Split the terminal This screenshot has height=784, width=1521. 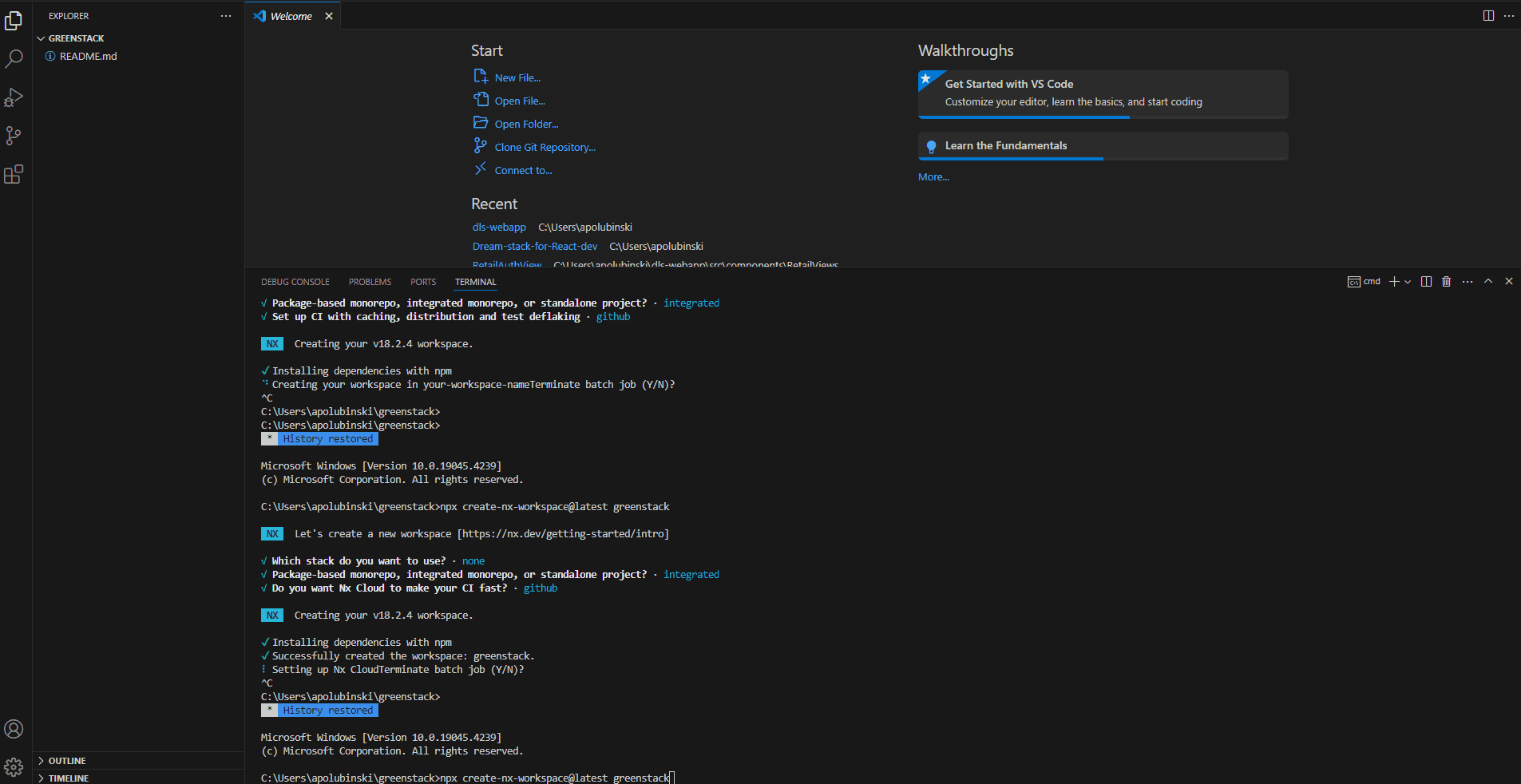point(1426,282)
